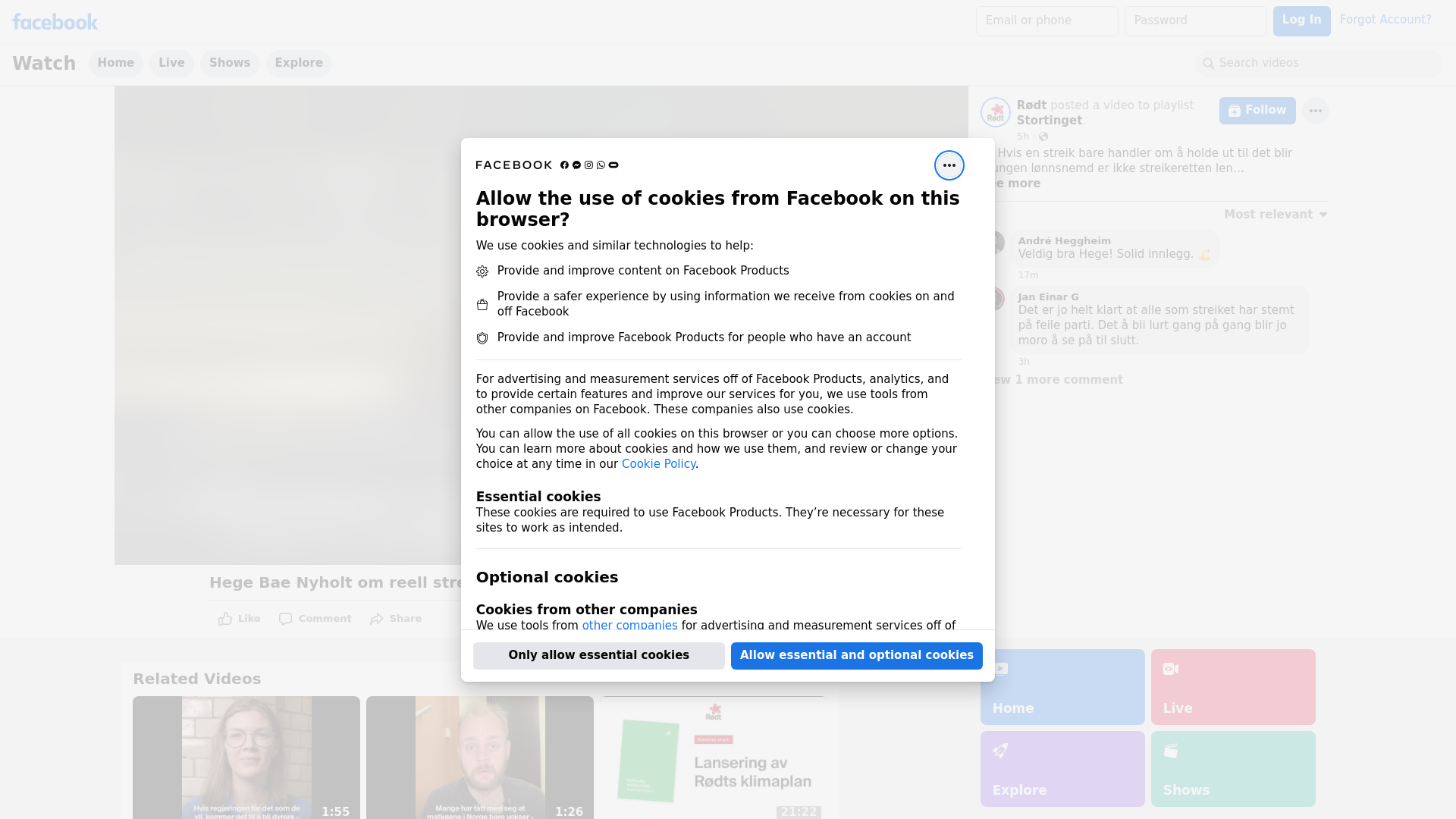
Task: Click the Optional cookies heading
Action: coord(547,577)
